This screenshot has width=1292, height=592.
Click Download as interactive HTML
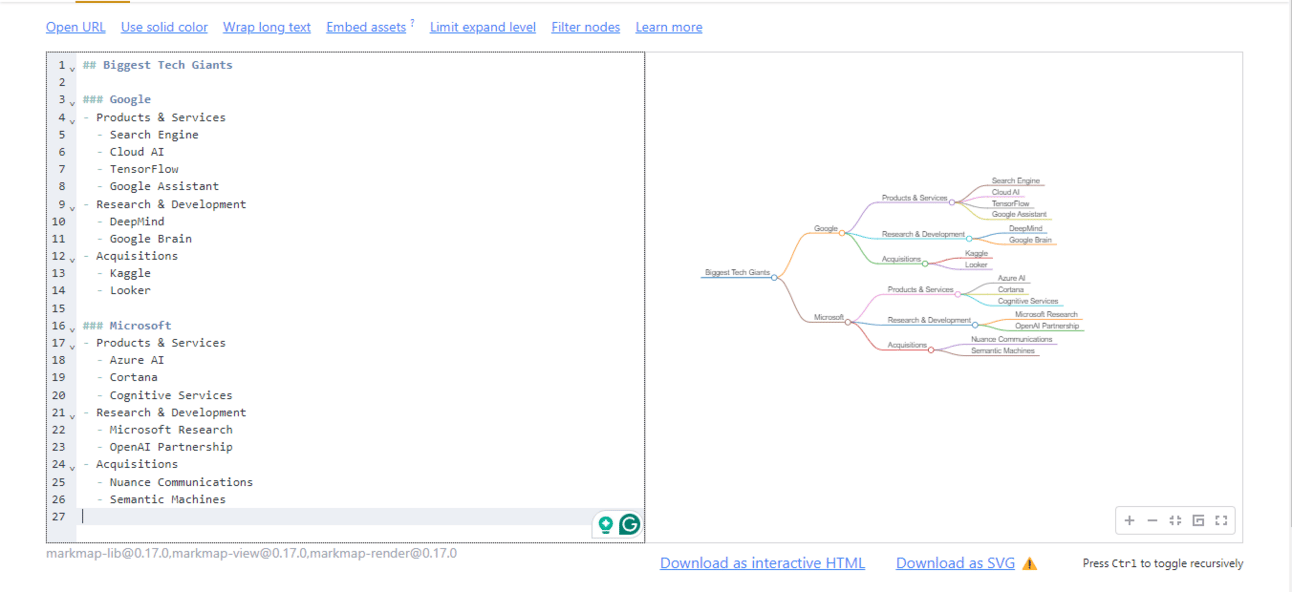pyautogui.click(x=762, y=563)
